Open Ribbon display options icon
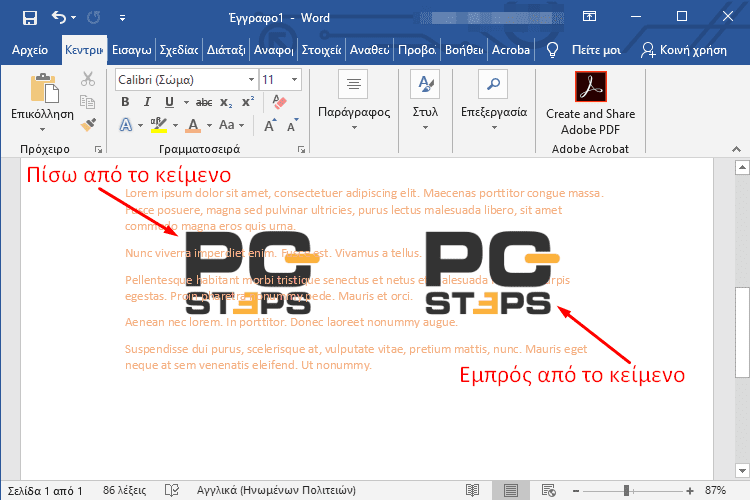The width and height of the screenshot is (750, 500). click(589, 17)
